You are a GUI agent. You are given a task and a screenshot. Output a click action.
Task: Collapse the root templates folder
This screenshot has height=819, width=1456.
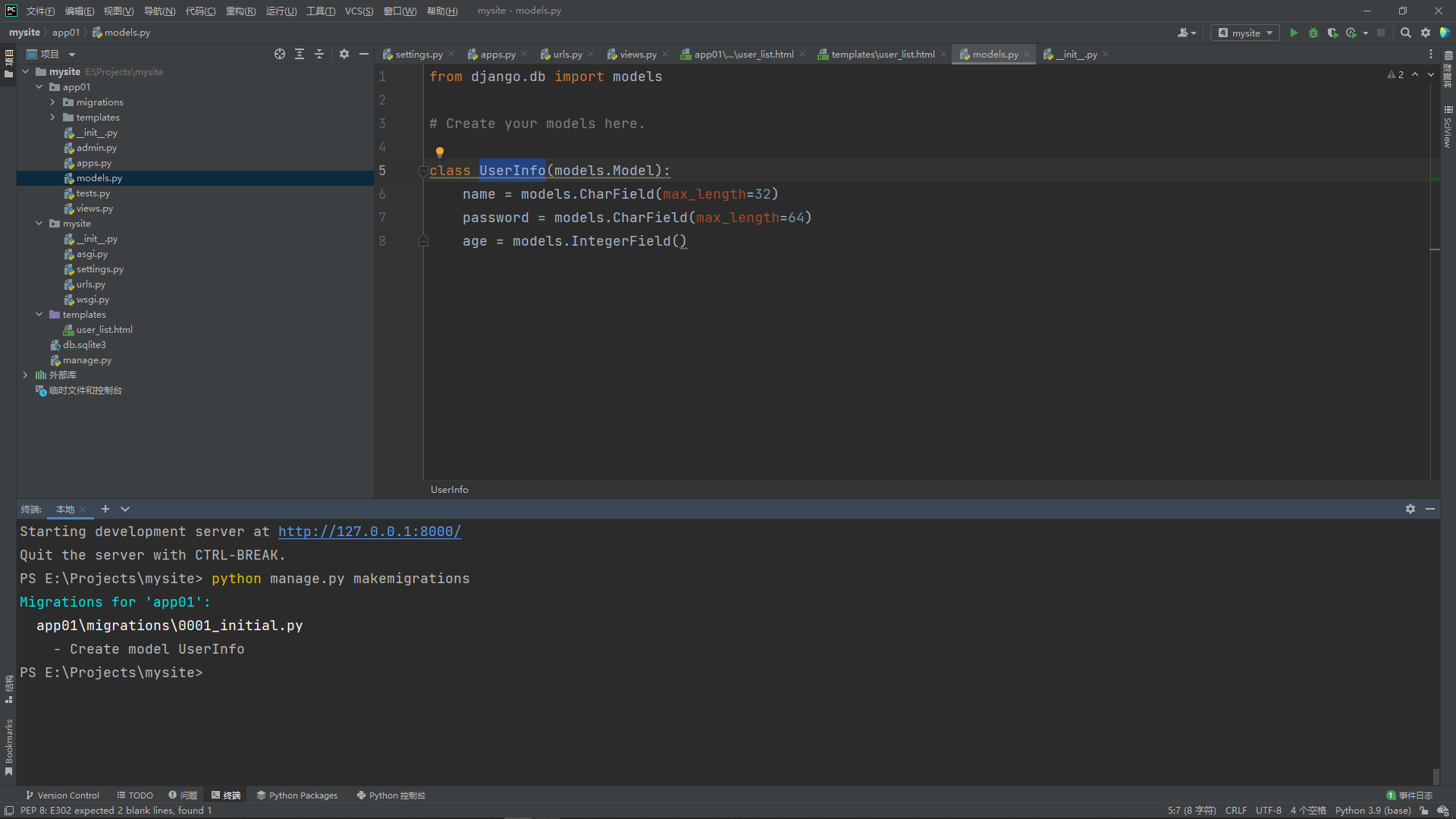click(39, 315)
